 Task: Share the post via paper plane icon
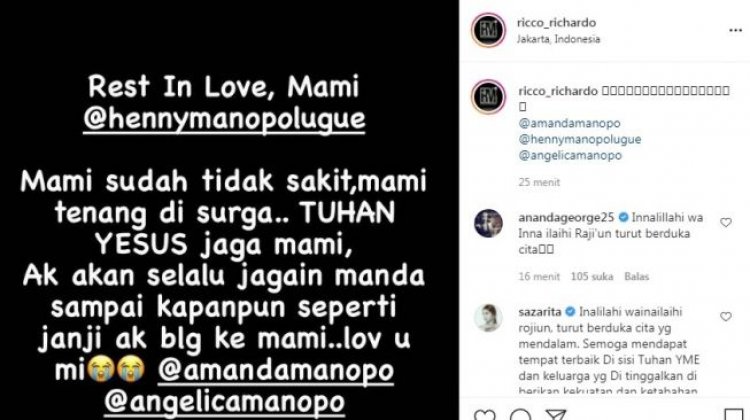click(555, 415)
